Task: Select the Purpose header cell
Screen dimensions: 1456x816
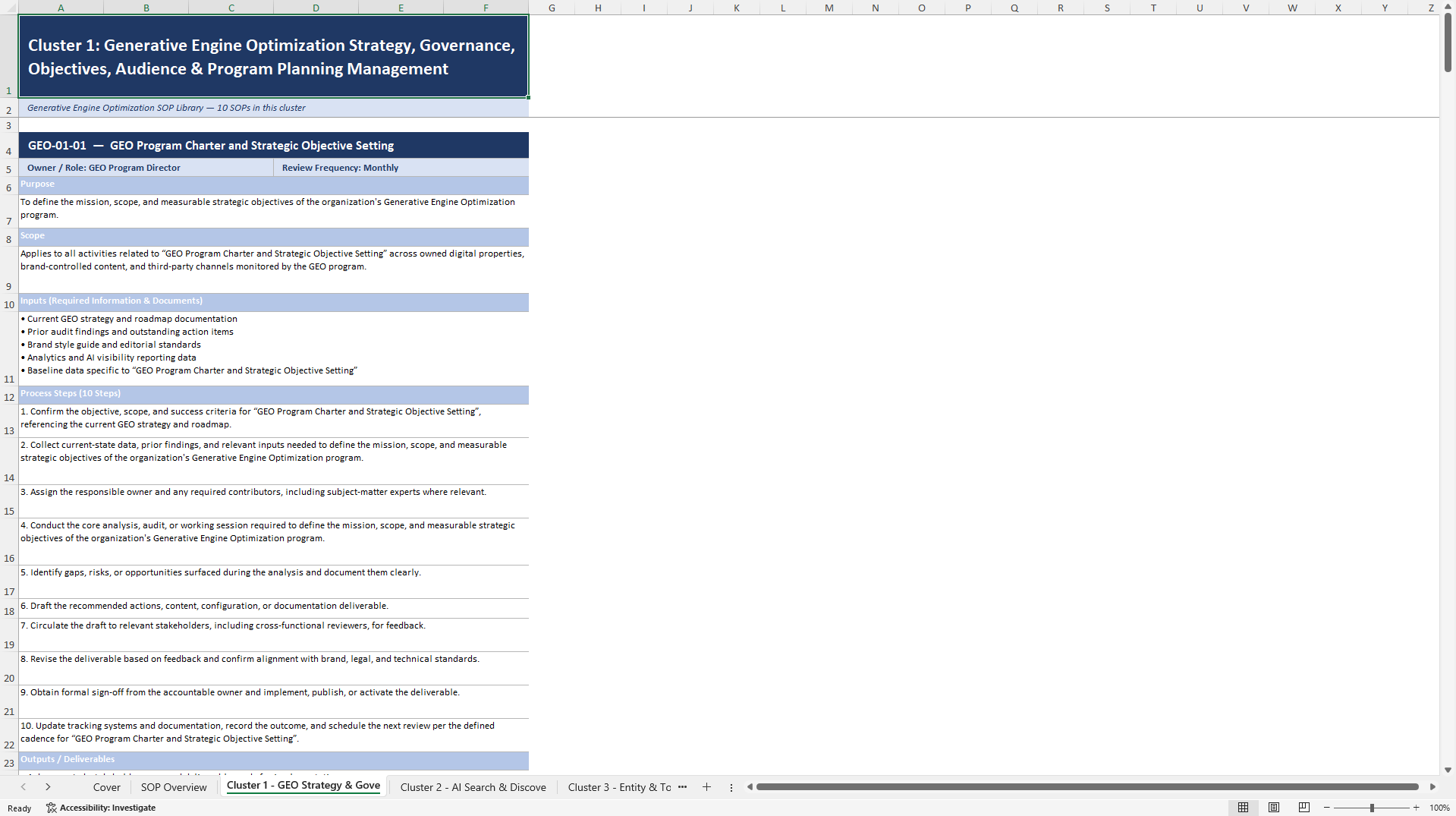Action: [273, 186]
